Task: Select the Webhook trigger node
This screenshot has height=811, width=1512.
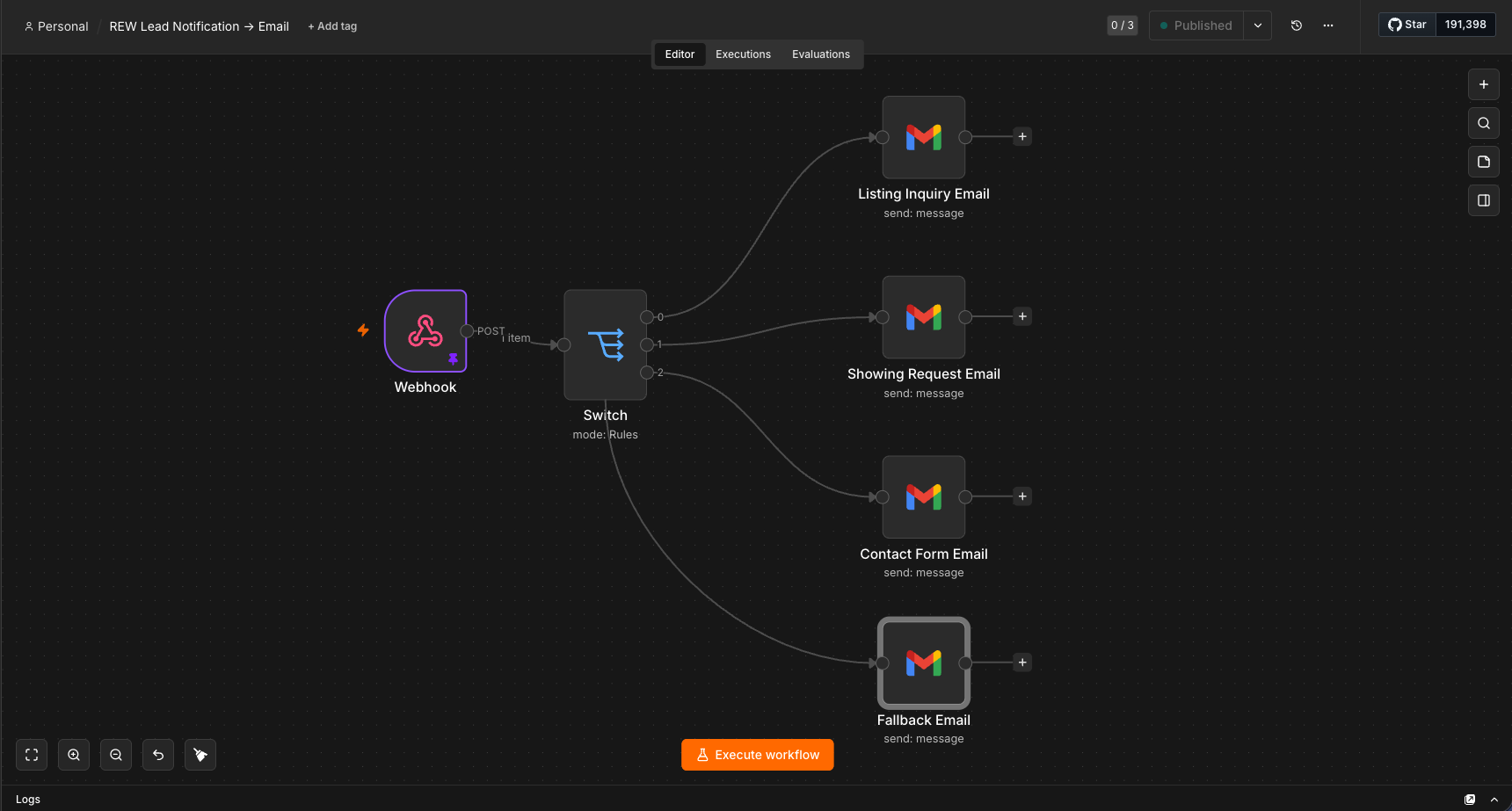Action: [425, 331]
